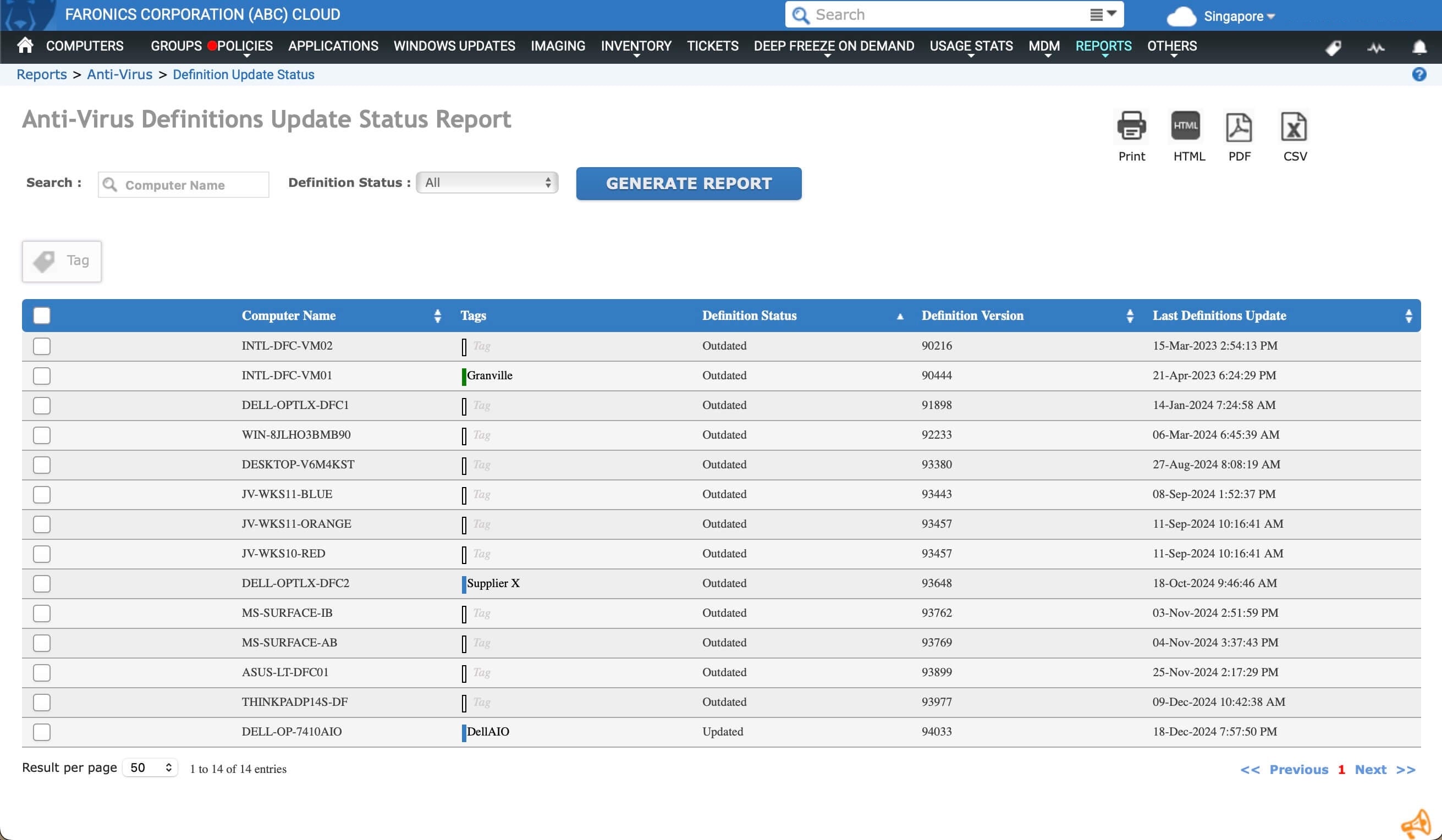
Task: Click the GENERATE REPORT button
Action: (x=689, y=184)
